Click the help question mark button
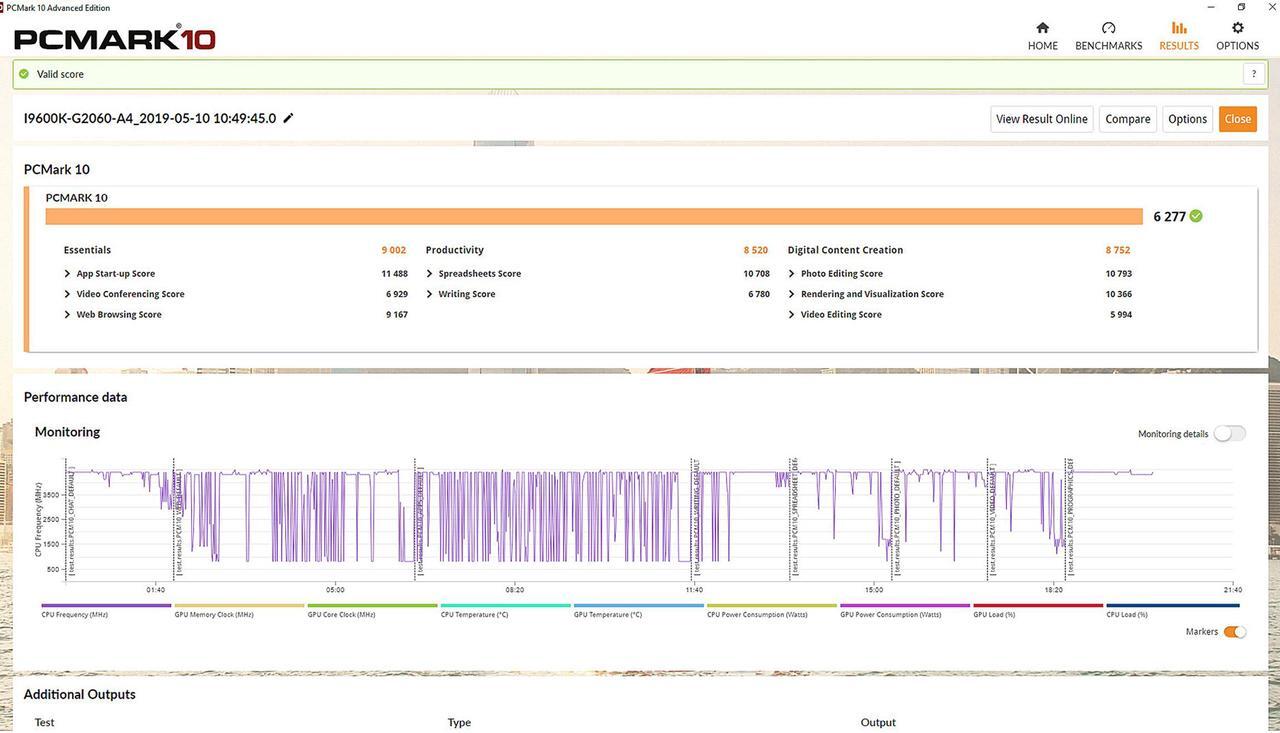Screen dimensions: 1280x733 point(1253,74)
